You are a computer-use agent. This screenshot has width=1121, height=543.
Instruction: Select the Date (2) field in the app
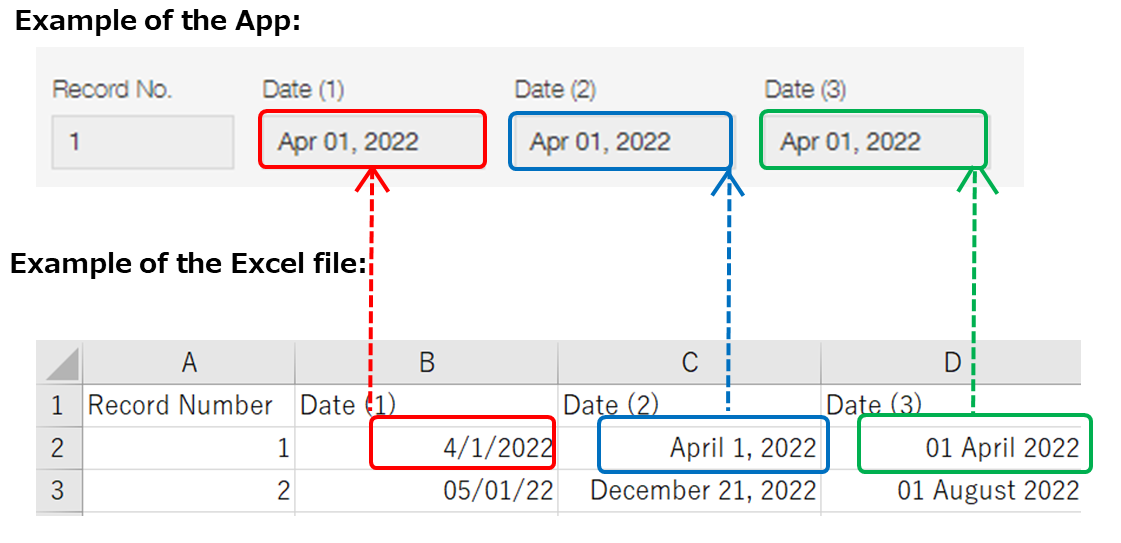pos(620,141)
